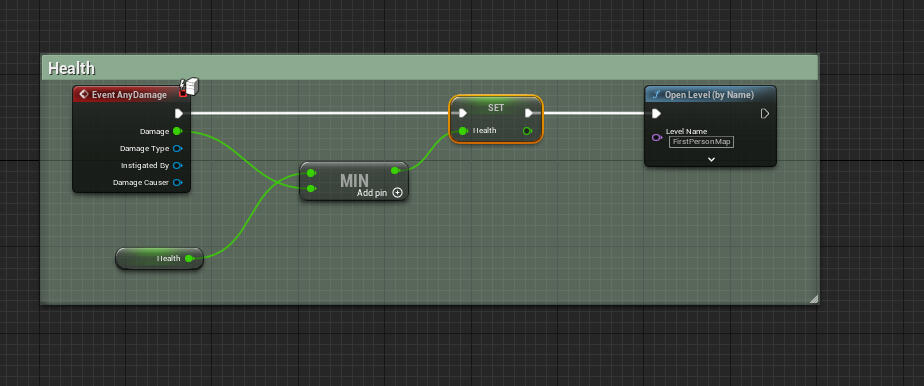The image size is (924, 386).
Task: Edit the FirstPersonMap level name field
Action: (701, 142)
